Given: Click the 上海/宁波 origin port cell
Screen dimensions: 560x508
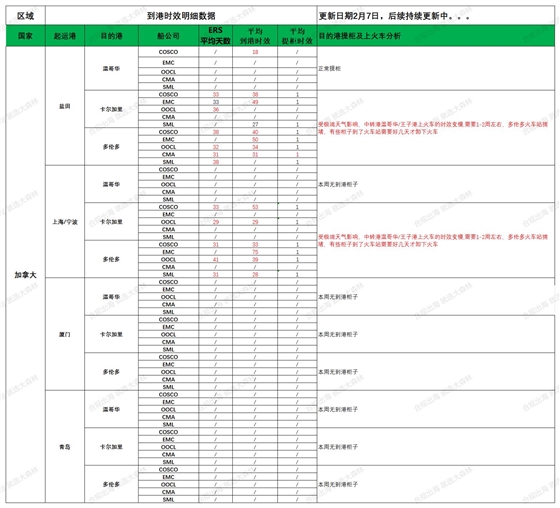Looking at the screenshot, I should (65, 222).
